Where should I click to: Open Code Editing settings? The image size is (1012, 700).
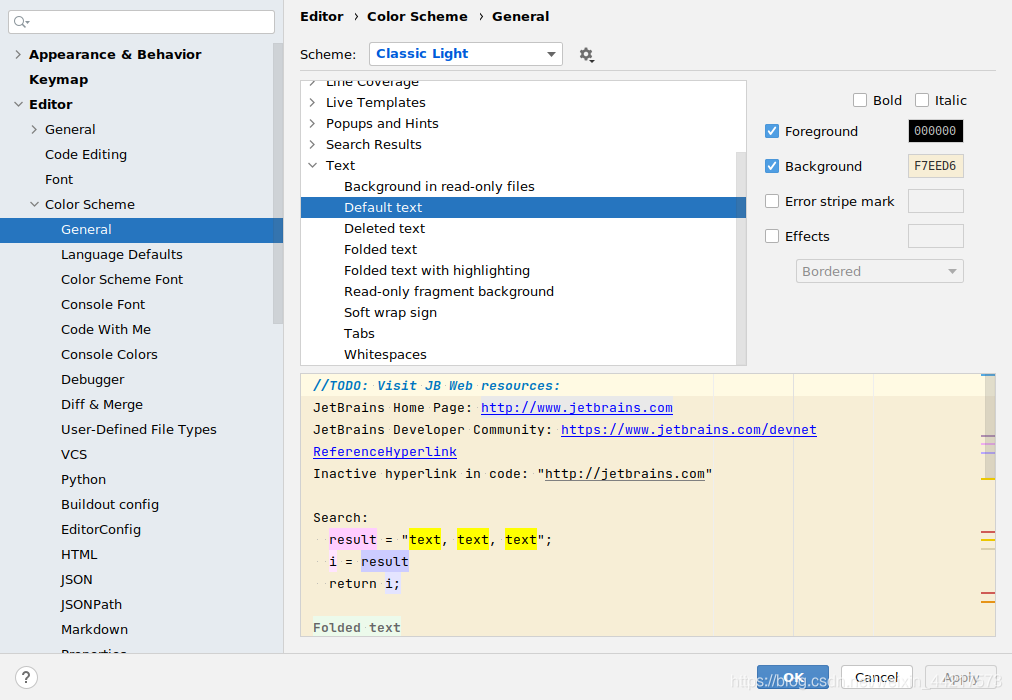(86, 154)
